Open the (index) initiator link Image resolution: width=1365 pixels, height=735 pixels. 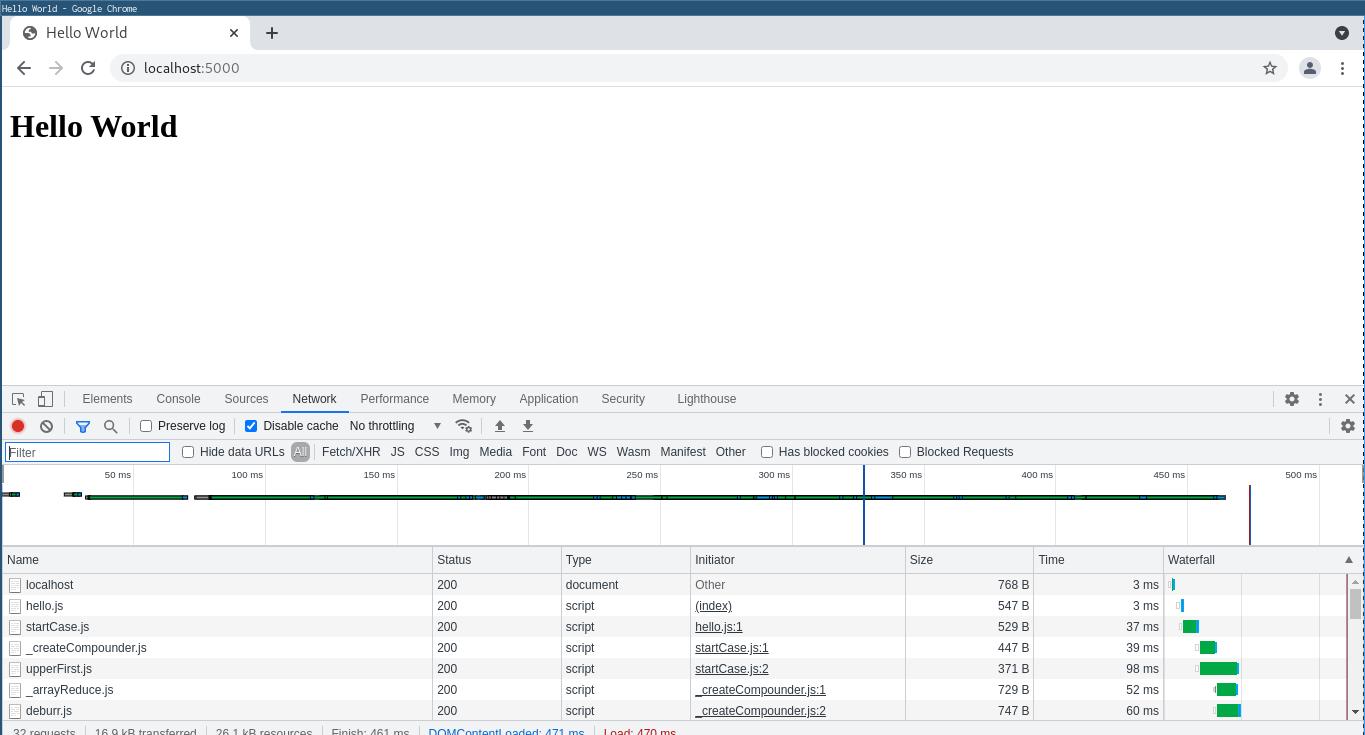point(713,606)
